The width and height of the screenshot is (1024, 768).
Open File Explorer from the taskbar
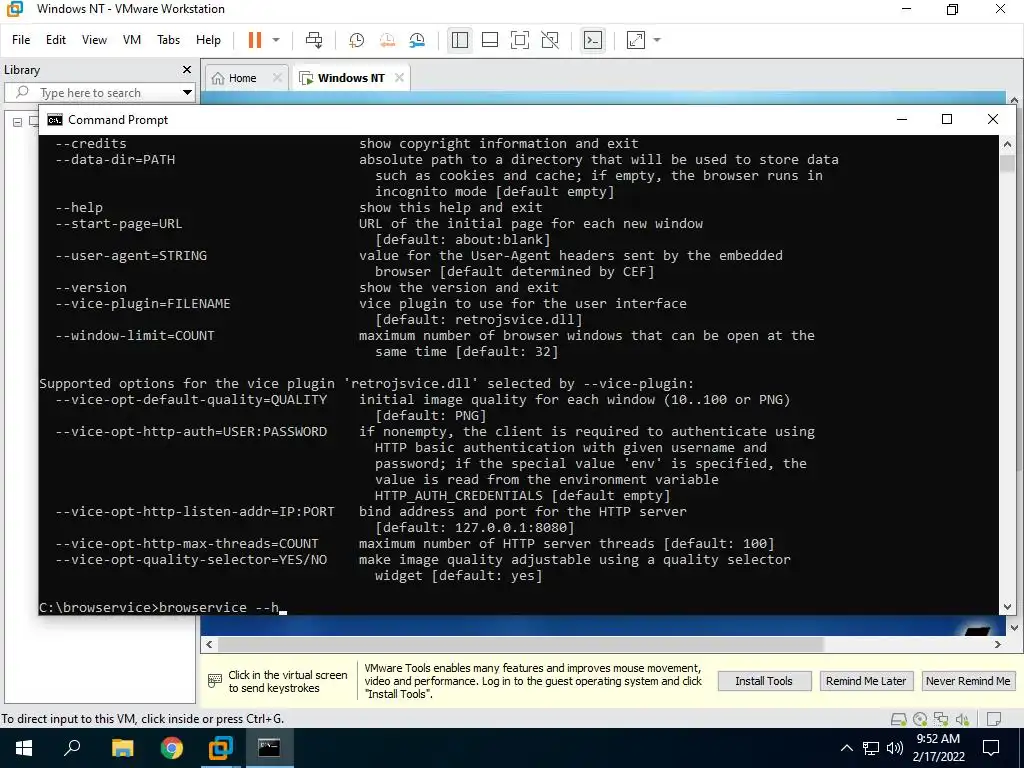pos(122,748)
